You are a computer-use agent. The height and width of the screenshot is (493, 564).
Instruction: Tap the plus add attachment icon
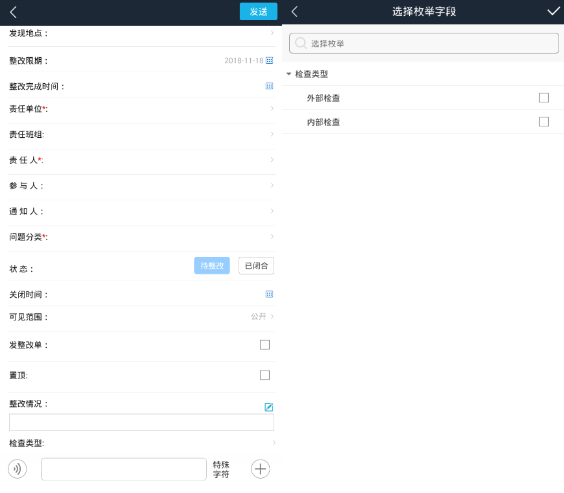(260, 469)
